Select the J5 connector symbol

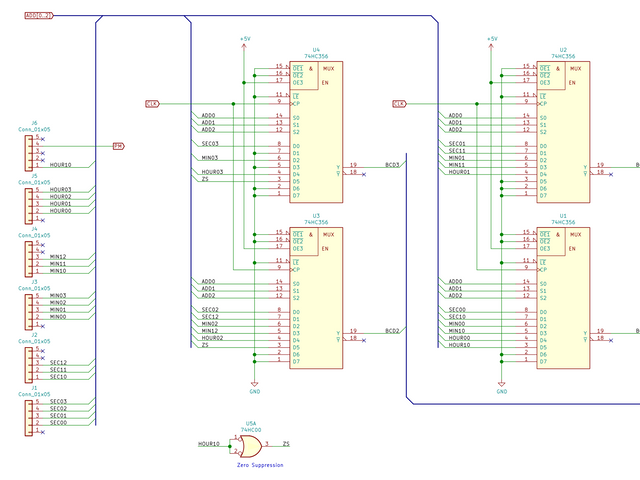point(28,204)
